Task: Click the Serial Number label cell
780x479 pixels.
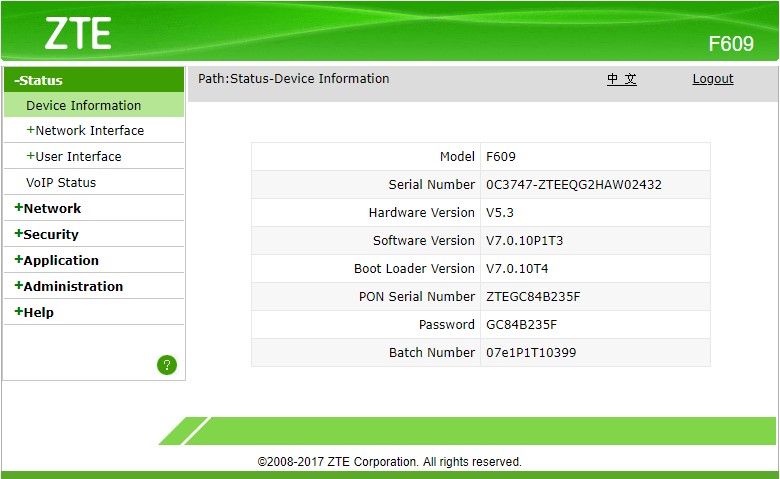Action: click(x=366, y=185)
